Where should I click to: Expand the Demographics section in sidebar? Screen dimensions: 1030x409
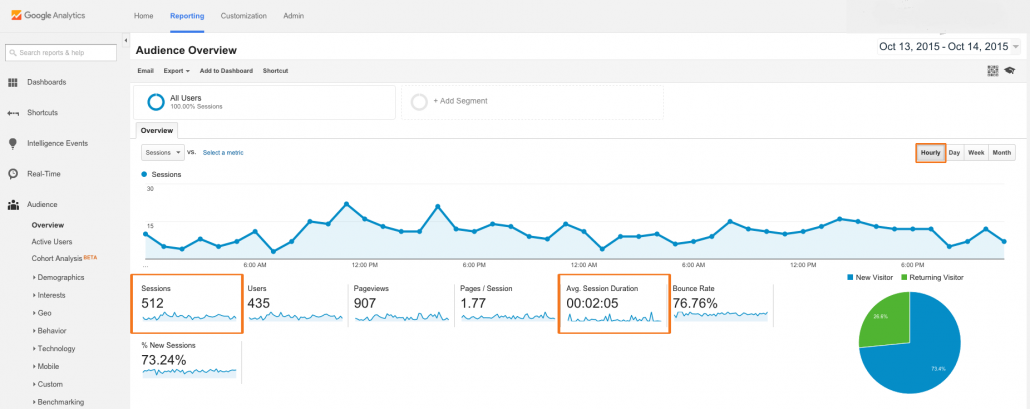tap(61, 277)
